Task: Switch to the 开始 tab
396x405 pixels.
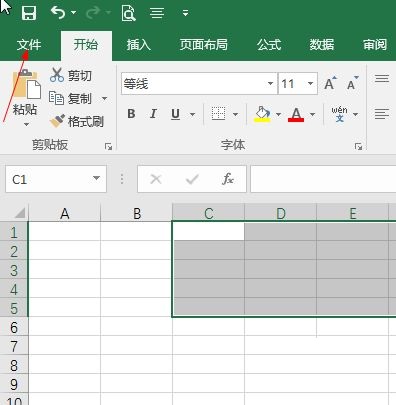Action: (x=86, y=45)
